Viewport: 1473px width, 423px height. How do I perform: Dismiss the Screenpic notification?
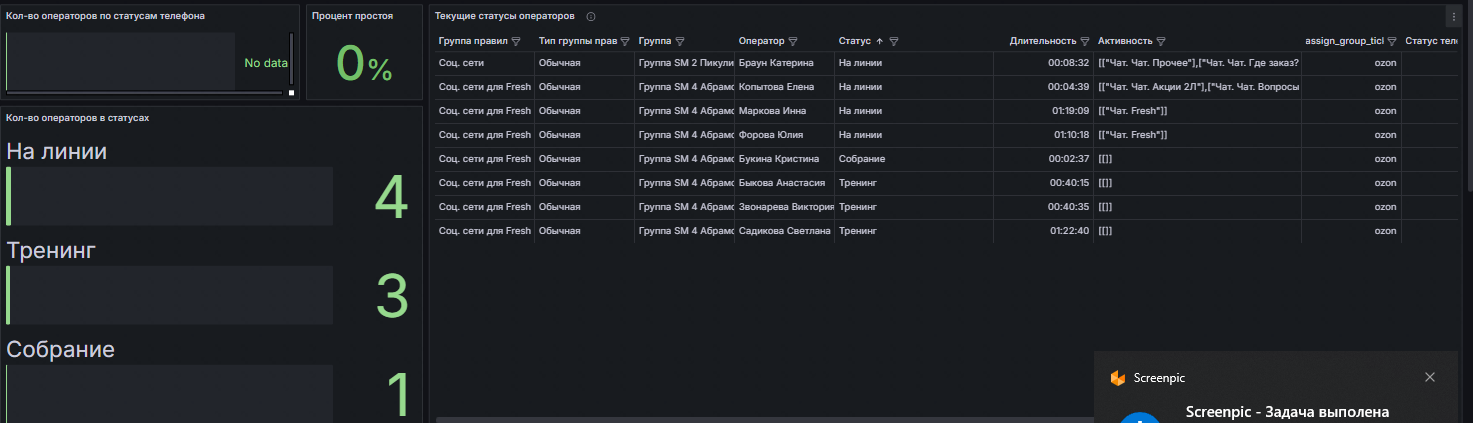(1430, 377)
